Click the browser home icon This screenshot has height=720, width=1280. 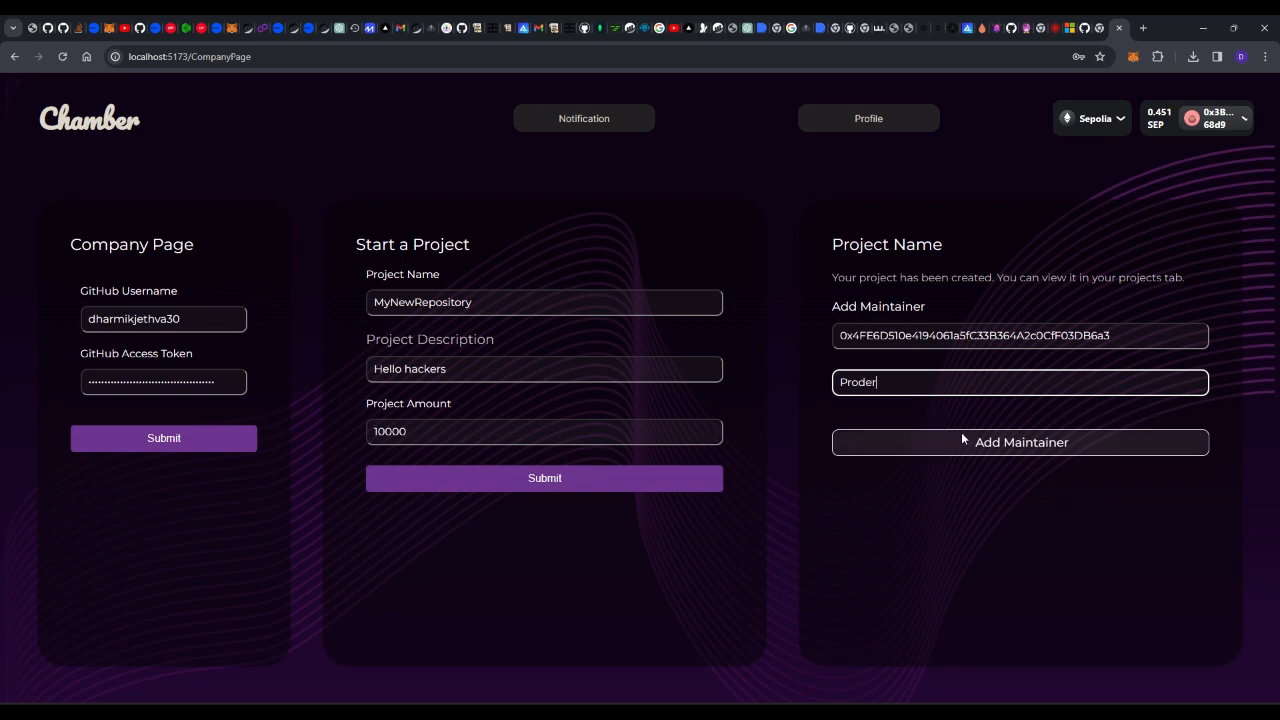[x=86, y=57]
